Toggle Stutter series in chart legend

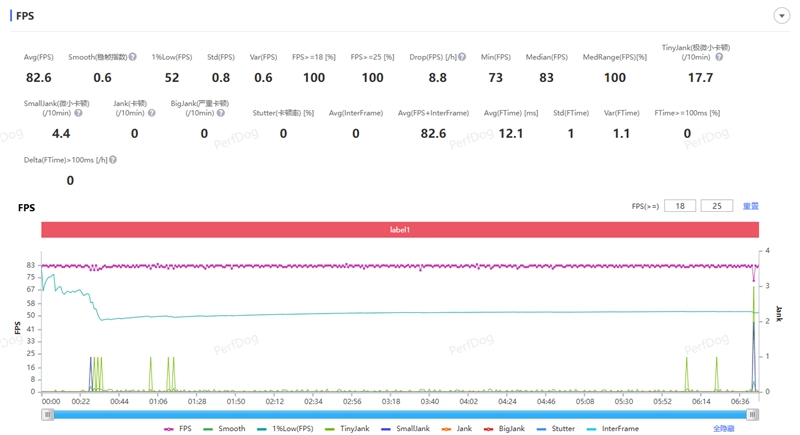(555, 428)
